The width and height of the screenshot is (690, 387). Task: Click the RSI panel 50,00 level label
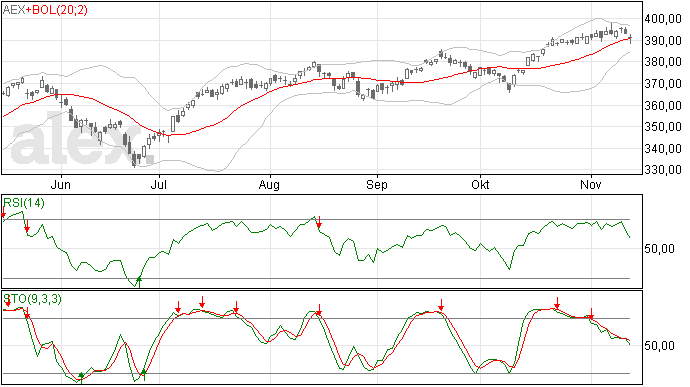click(x=659, y=249)
